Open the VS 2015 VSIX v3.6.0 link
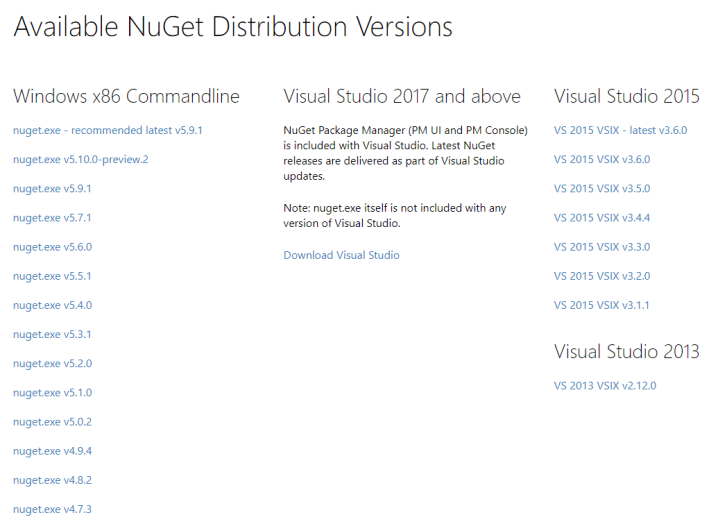727x524 pixels. click(602, 160)
